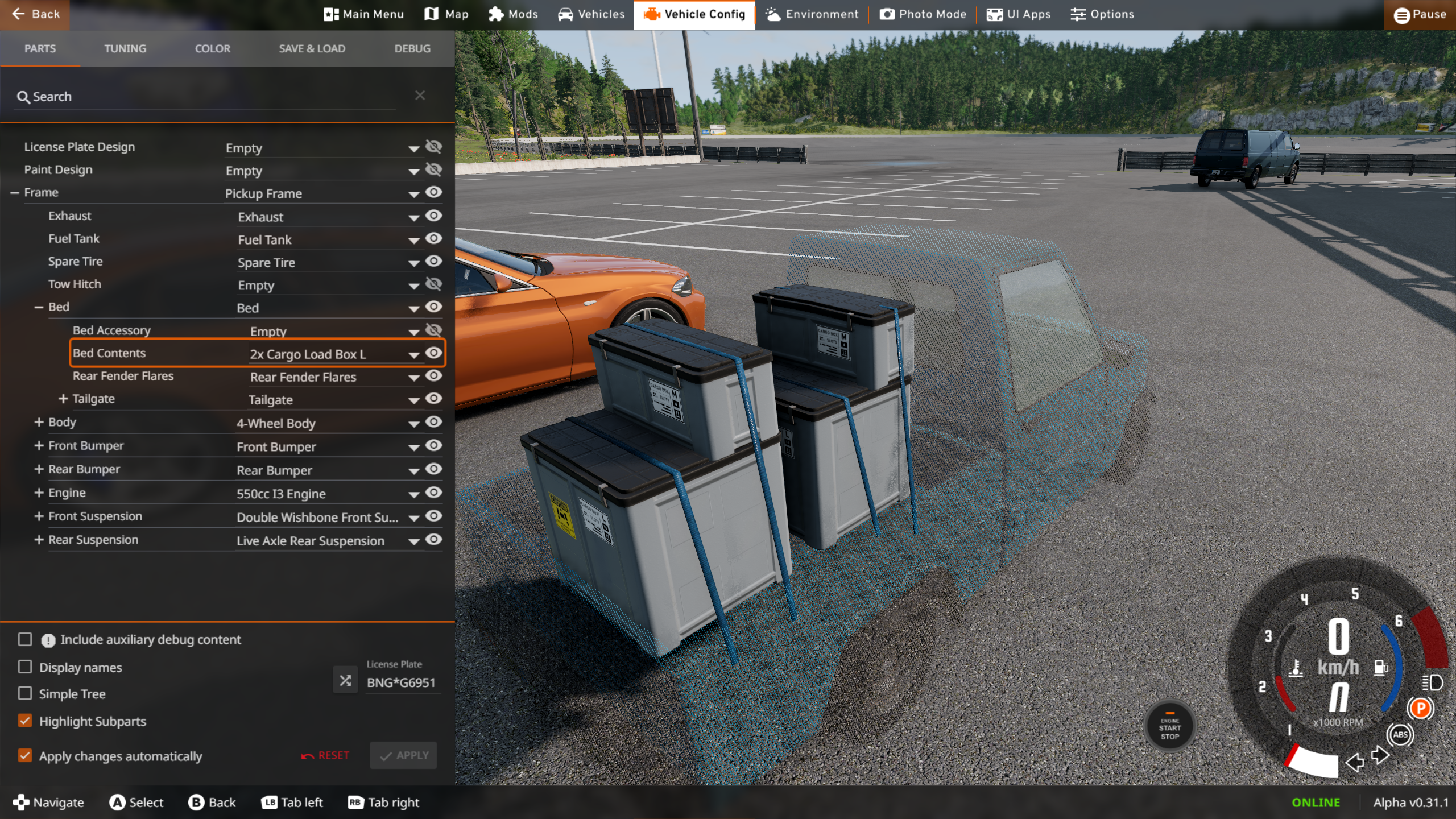Viewport: 1456px width, 819px height.
Task: Enable the Display names checkbox
Action: click(x=25, y=667)
